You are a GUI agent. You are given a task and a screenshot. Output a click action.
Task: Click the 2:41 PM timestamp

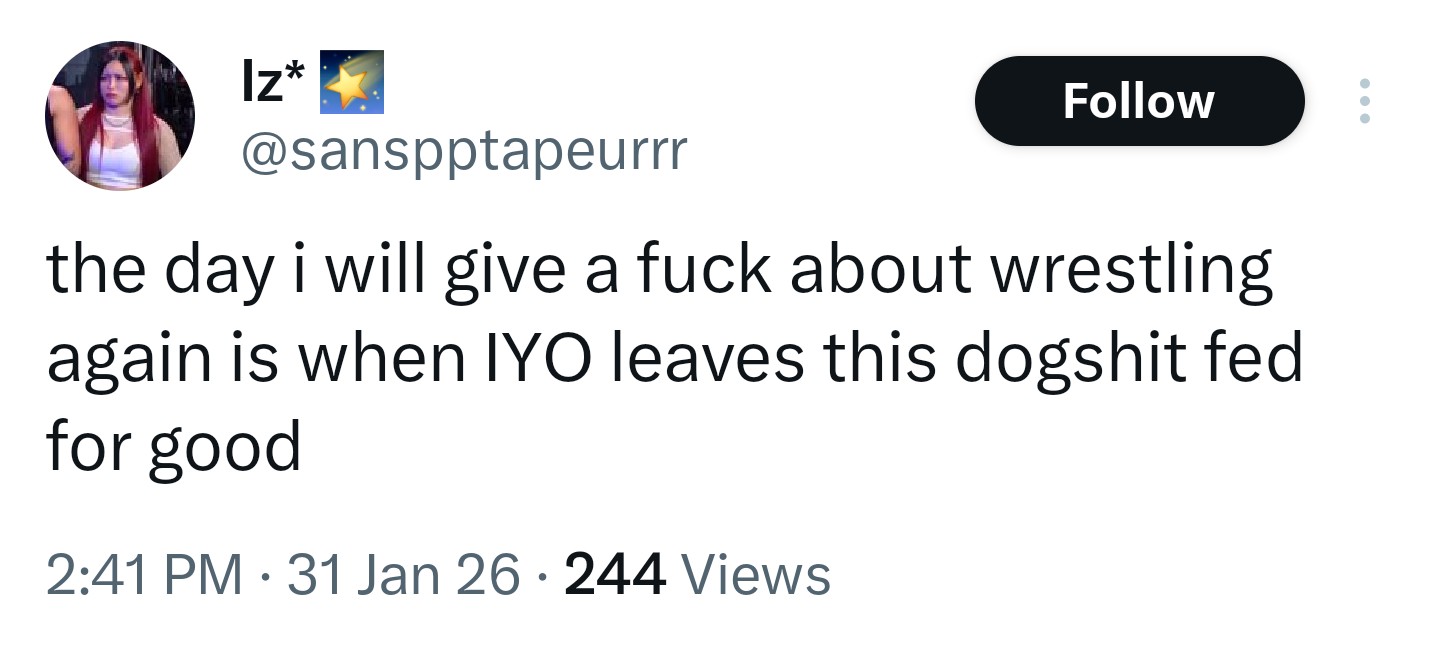click(x=145, y=575)
